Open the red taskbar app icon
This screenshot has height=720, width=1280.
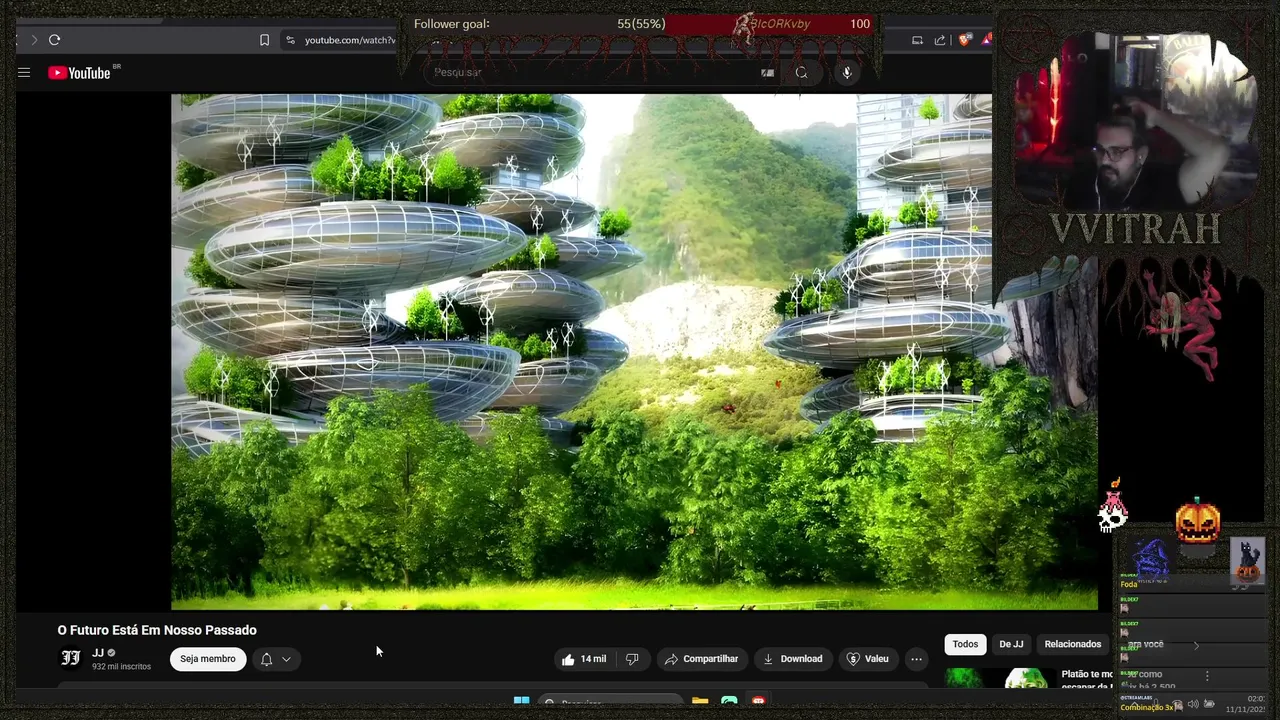(758, 702)
